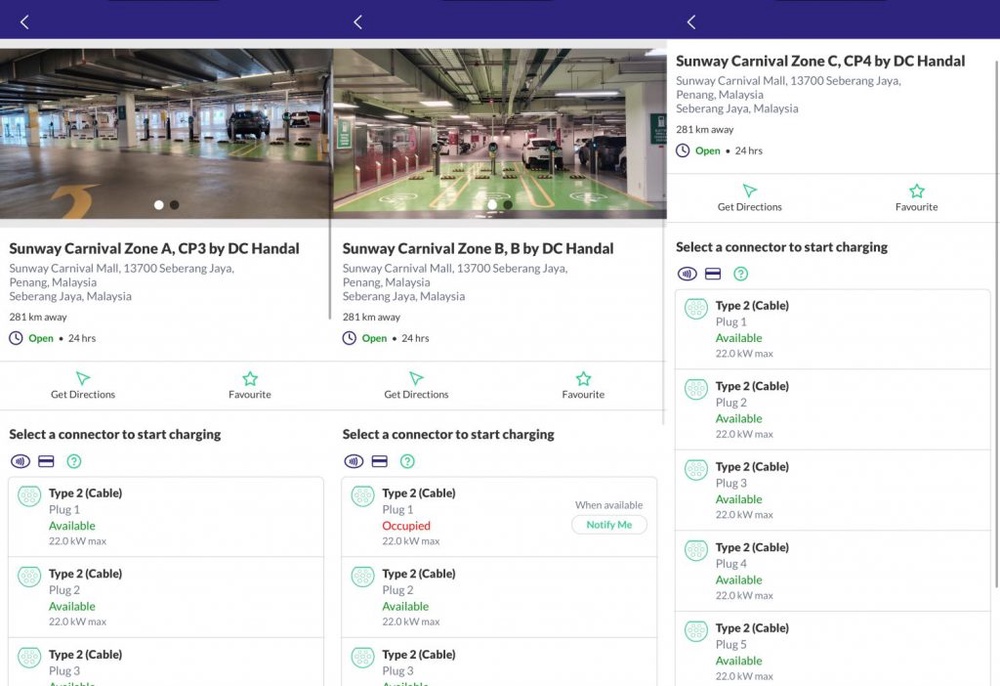Open the help question icon in Zone A
The width and height of the screenshot is (1000, 686).
(74, 461)
